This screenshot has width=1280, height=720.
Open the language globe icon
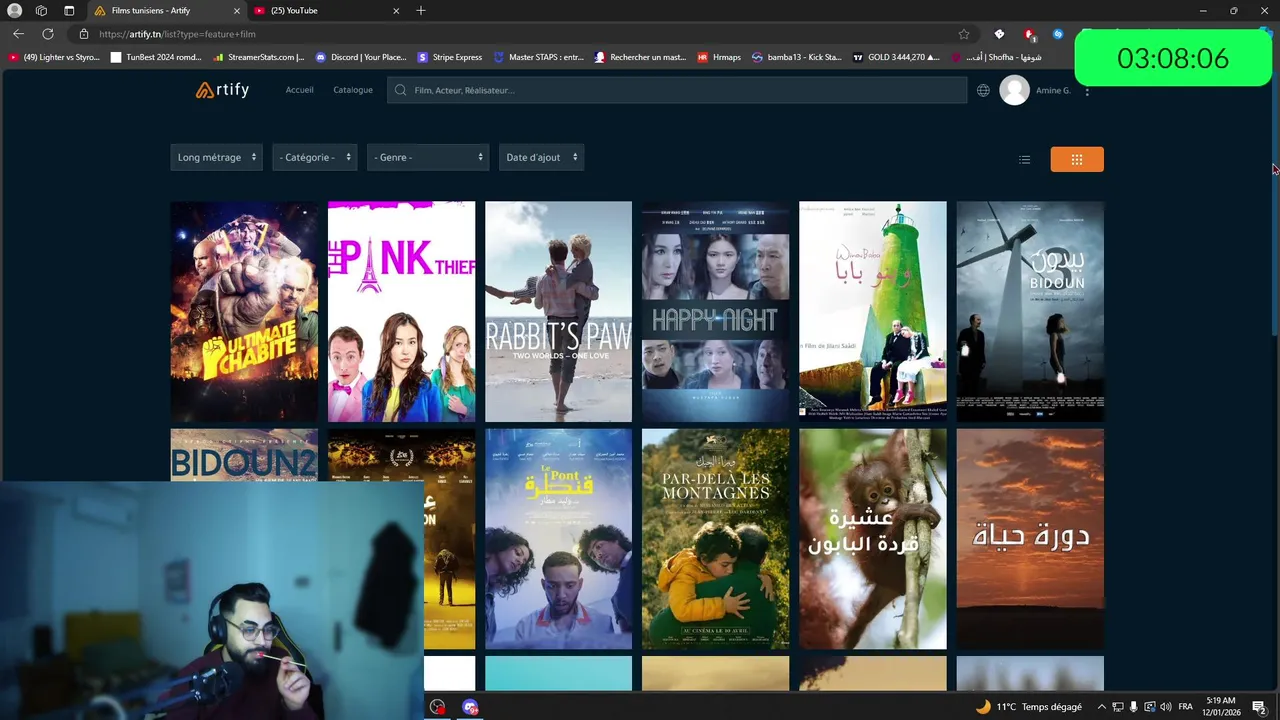983,90
